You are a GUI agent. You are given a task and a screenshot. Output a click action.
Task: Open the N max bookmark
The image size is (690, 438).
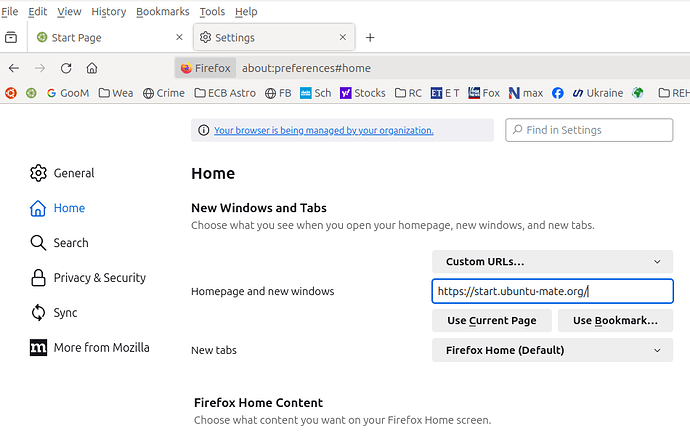(526, 93)
